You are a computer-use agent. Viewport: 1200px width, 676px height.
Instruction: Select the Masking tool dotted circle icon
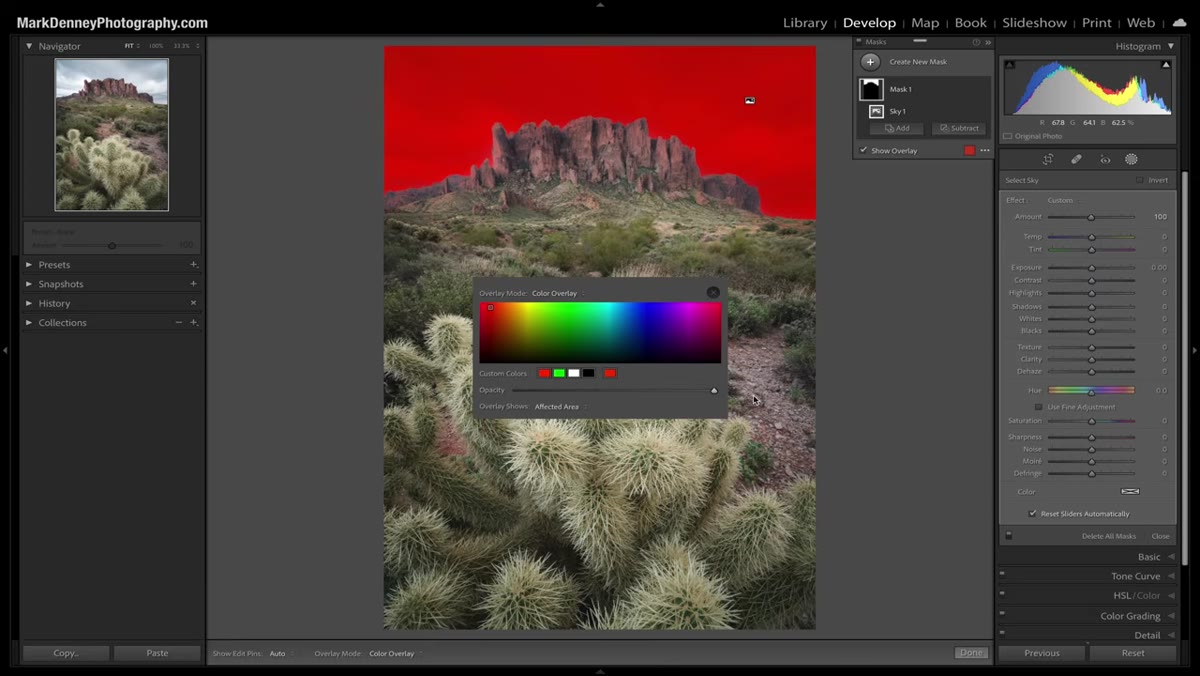tap(1131, 160)
